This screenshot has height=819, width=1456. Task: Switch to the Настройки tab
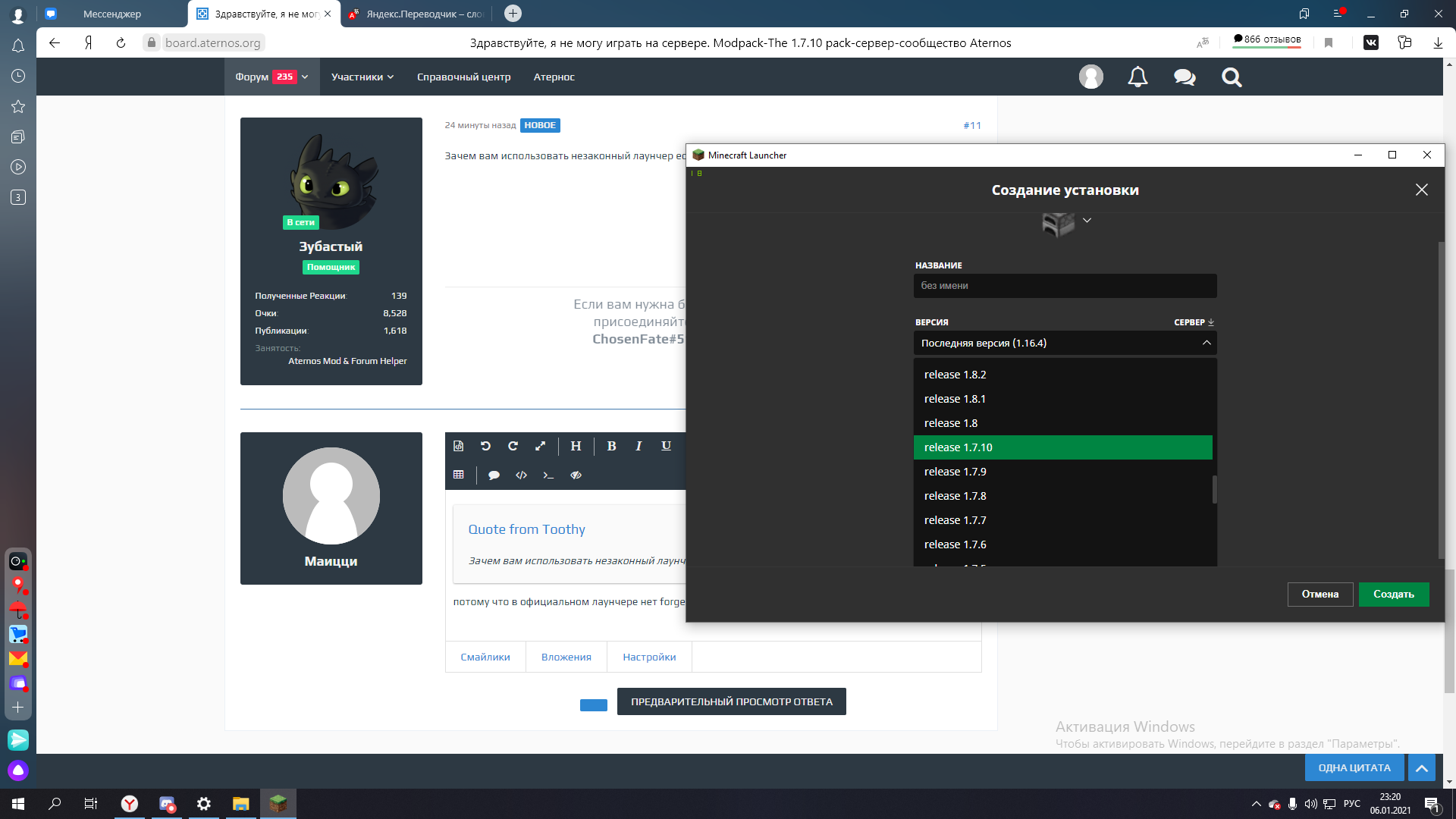pyautogui.click(x=649, y=657)
